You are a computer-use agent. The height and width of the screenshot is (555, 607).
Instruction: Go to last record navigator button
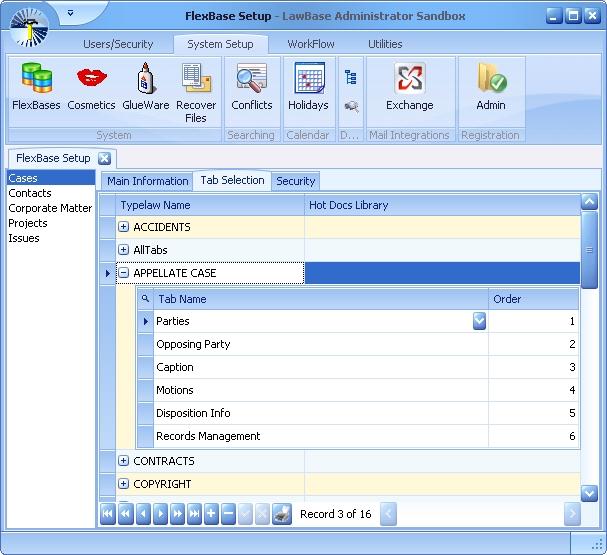pyautogui.click(x=194, y=514)
